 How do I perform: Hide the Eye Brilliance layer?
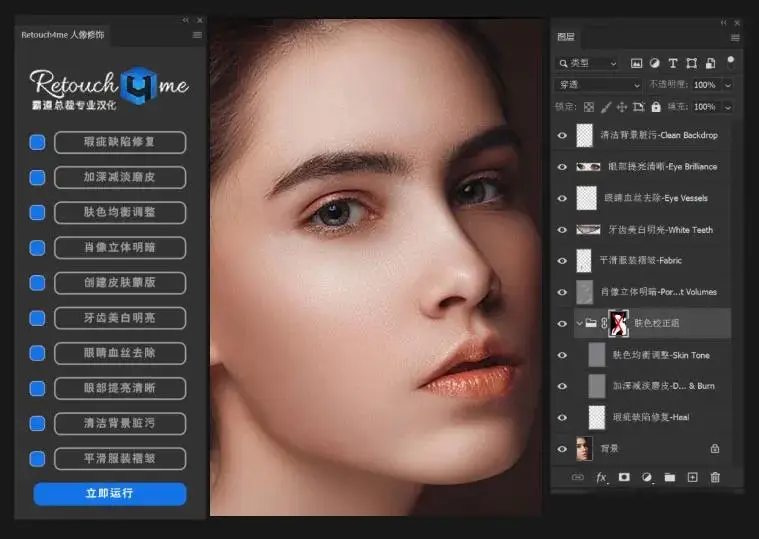pos(562,167)
